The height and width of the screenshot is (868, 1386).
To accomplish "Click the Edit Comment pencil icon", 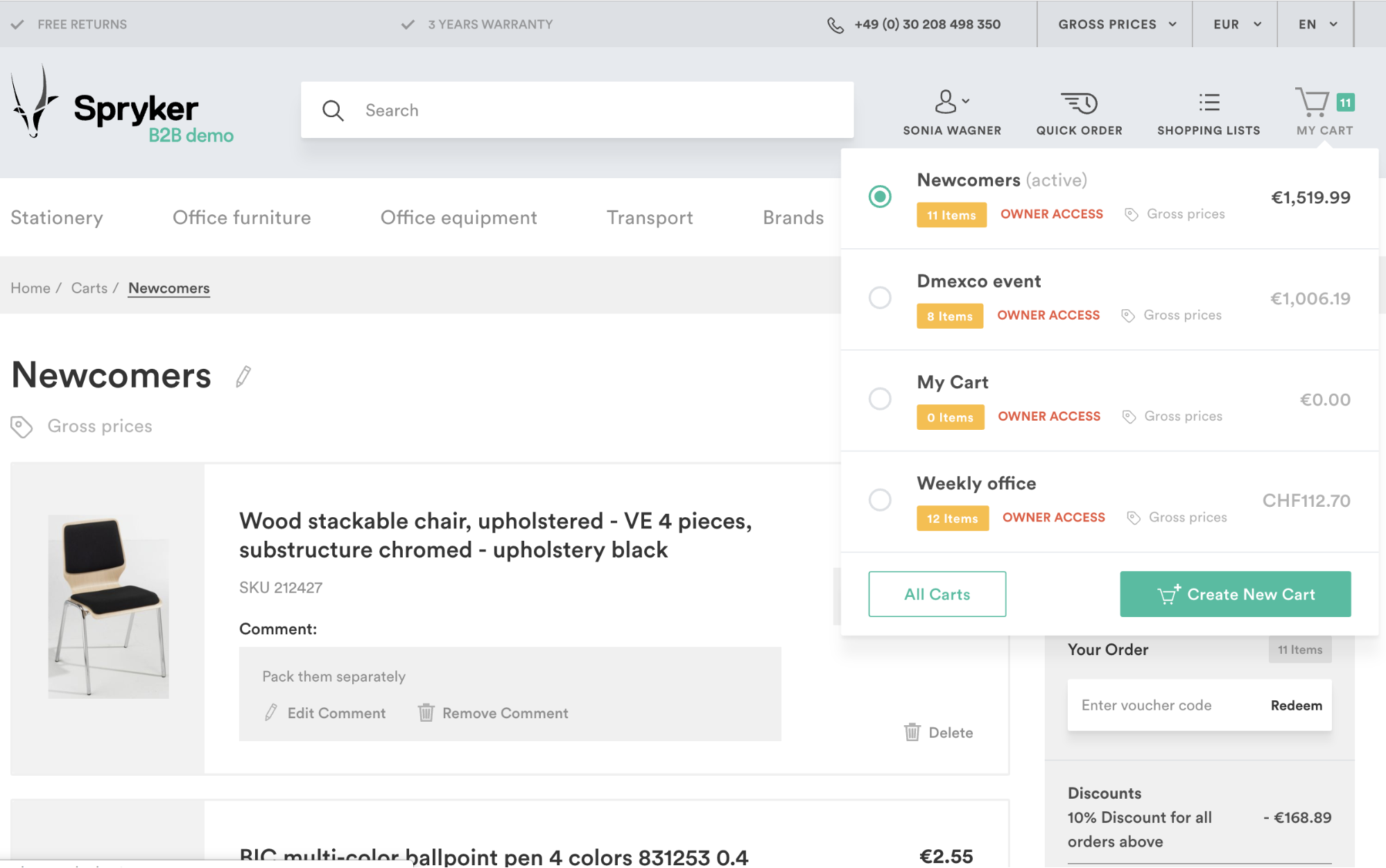I will (x=271, y=713).
